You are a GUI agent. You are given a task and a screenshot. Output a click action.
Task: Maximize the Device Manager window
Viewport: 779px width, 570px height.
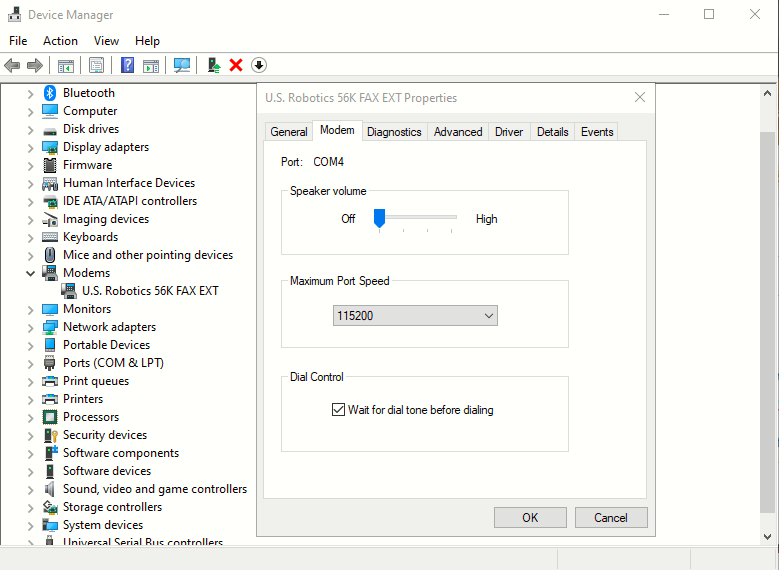709,14
